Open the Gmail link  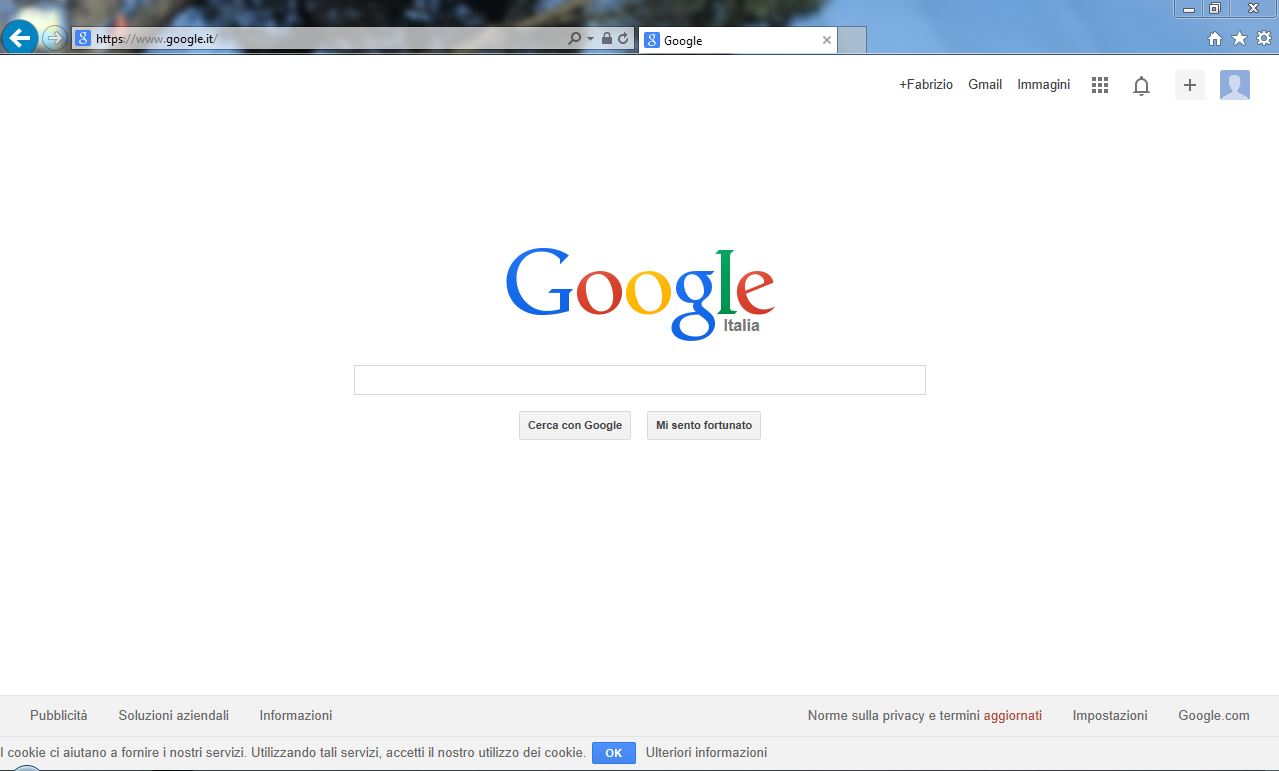[x=985, y=85]
